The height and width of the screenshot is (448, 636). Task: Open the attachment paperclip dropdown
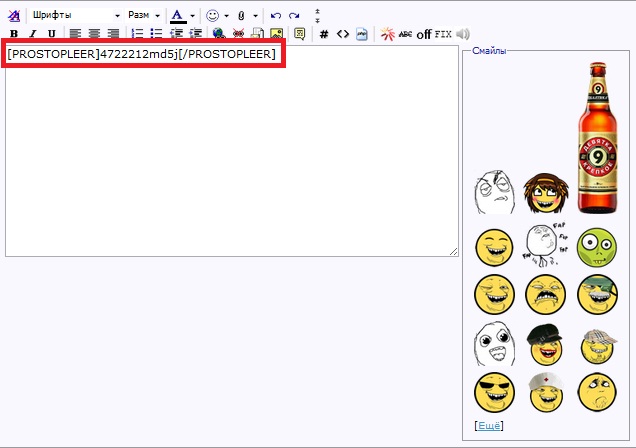(255, 16)
